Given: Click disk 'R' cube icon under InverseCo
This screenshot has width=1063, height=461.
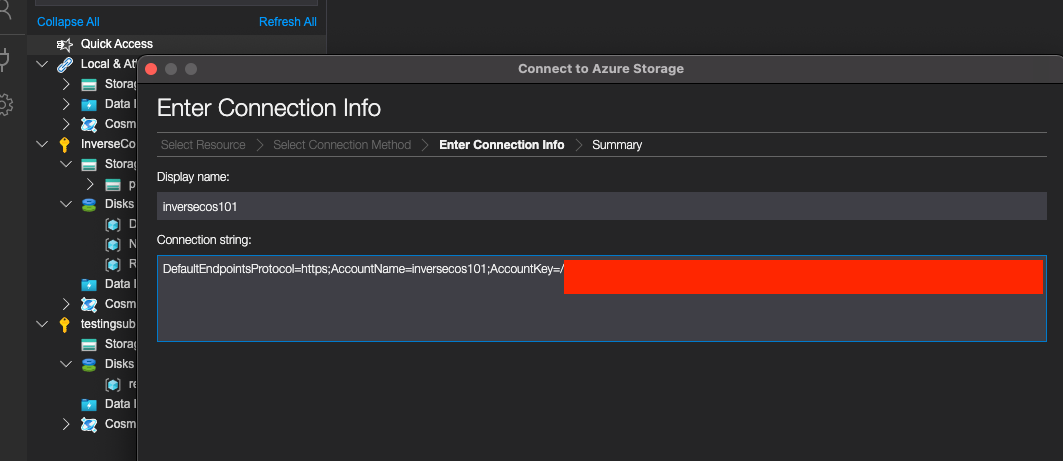Looking at the screenshot, I should click(113, 264).
